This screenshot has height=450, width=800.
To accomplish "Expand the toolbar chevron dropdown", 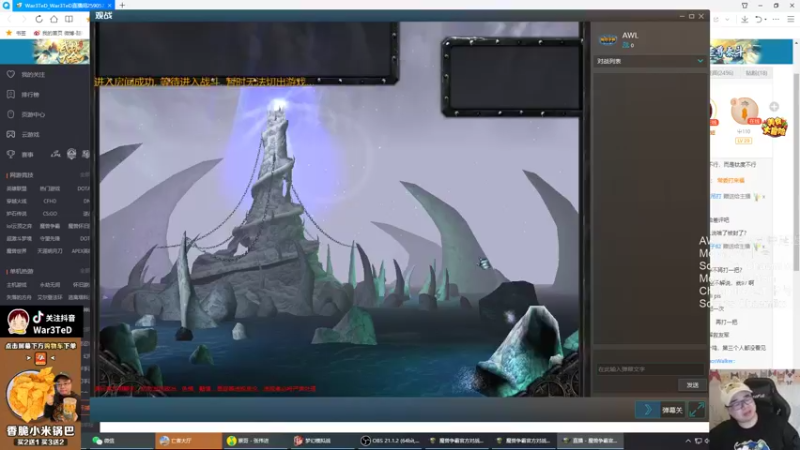I will (727, 20).
